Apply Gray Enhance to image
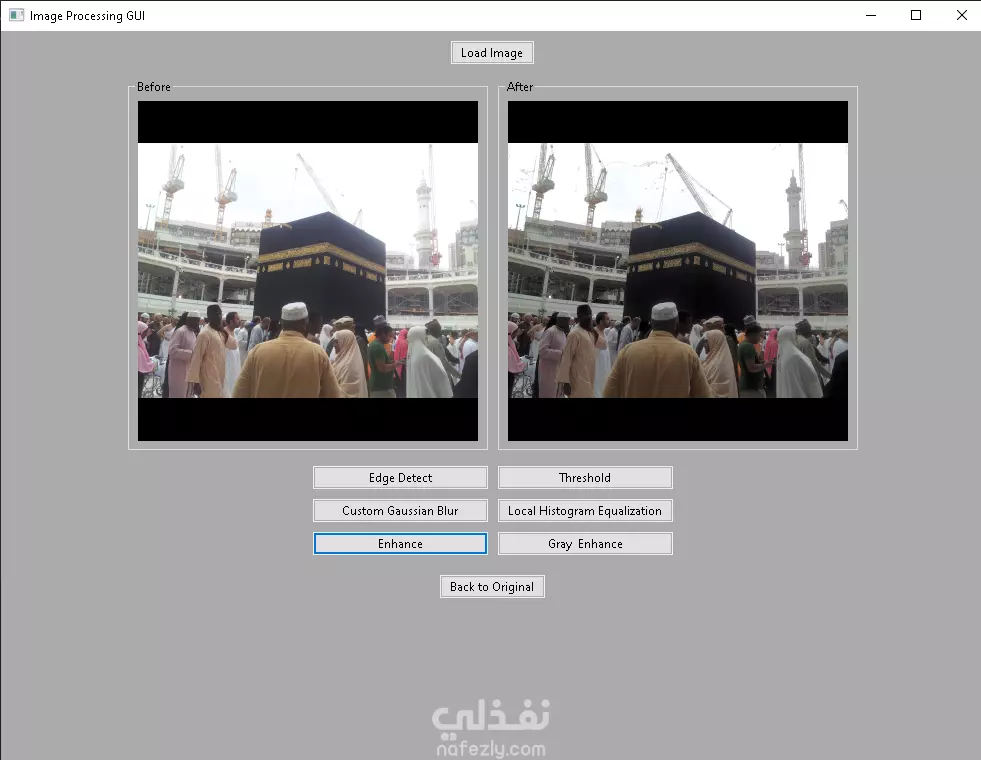981x760 pixels. pos(585,544)
